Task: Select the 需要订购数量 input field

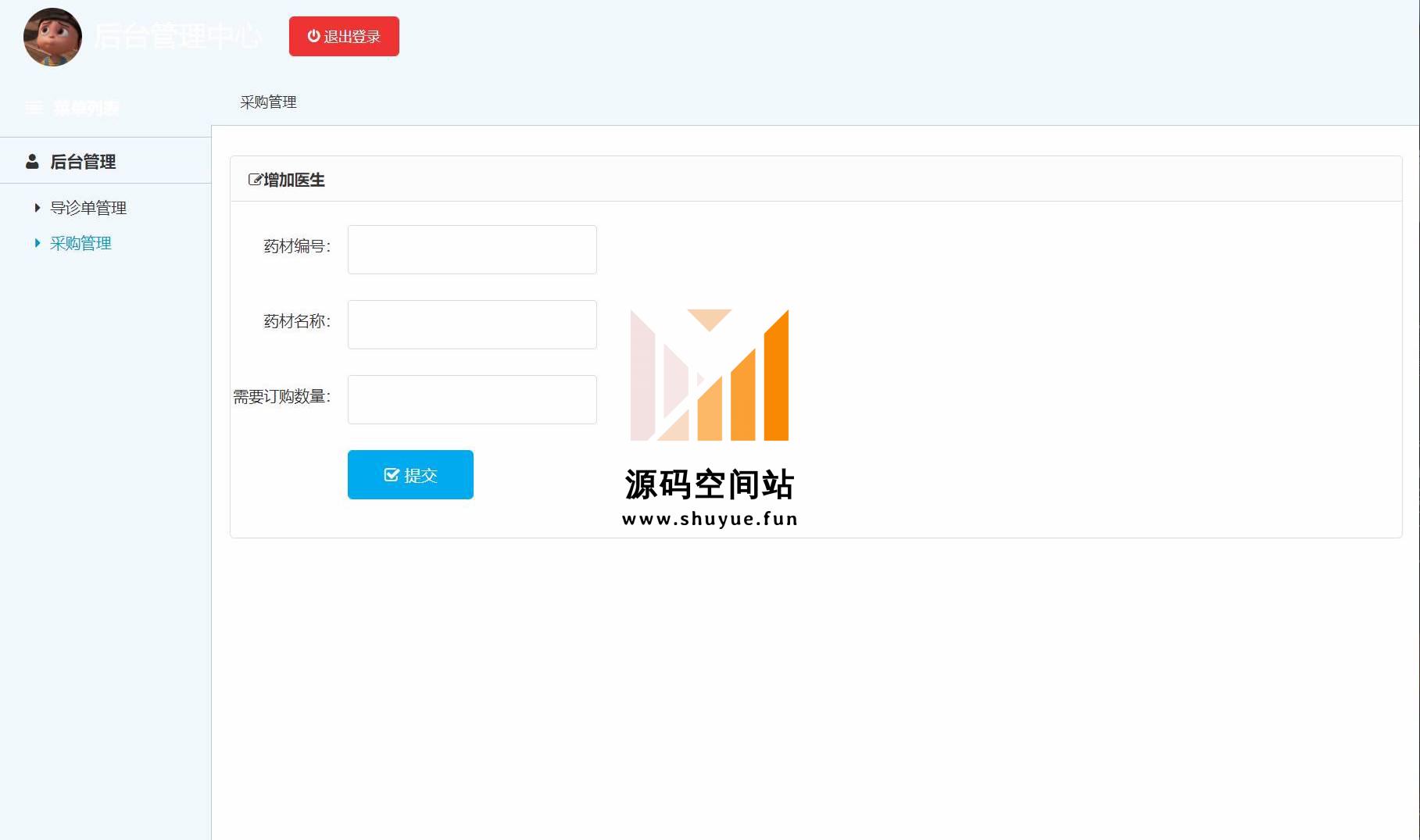Action: (x=472, y=399)
